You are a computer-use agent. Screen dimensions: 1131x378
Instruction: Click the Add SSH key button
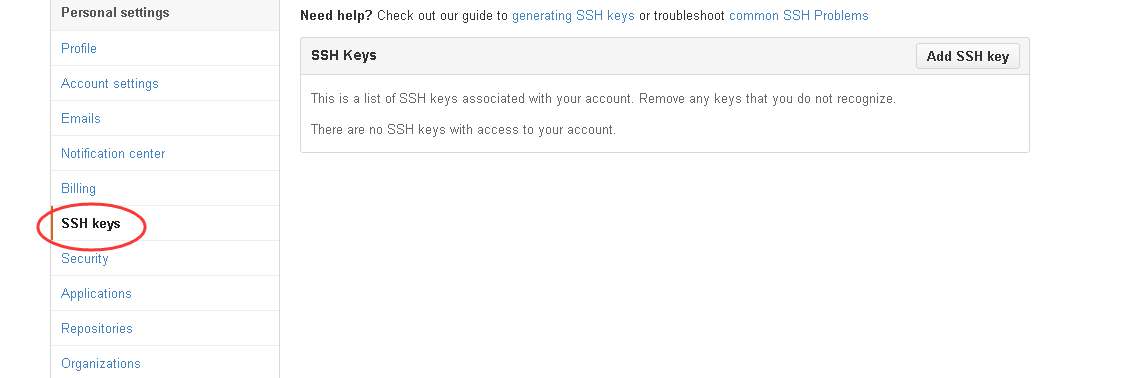[x=967, y=56]
